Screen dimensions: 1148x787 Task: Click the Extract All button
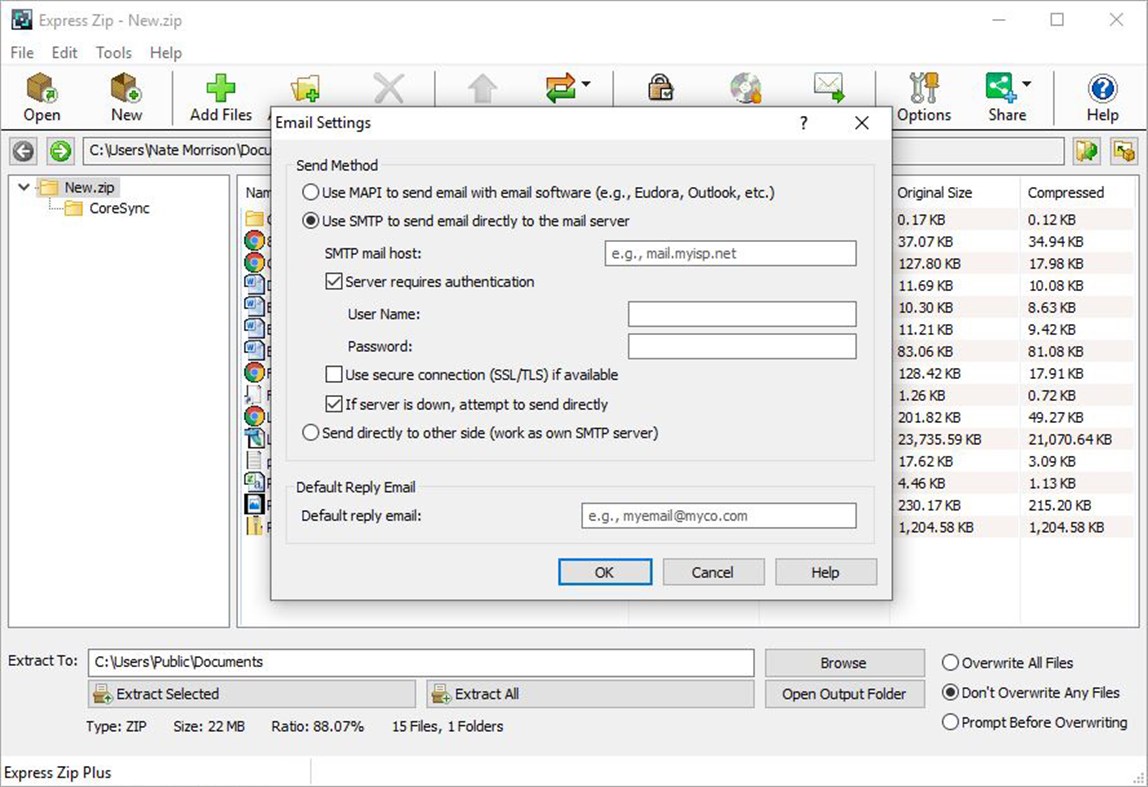coord(590,693)
